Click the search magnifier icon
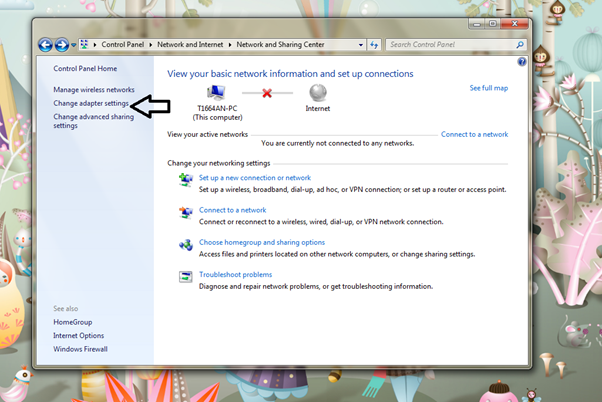Screen dimensions: 602x402 520,45
